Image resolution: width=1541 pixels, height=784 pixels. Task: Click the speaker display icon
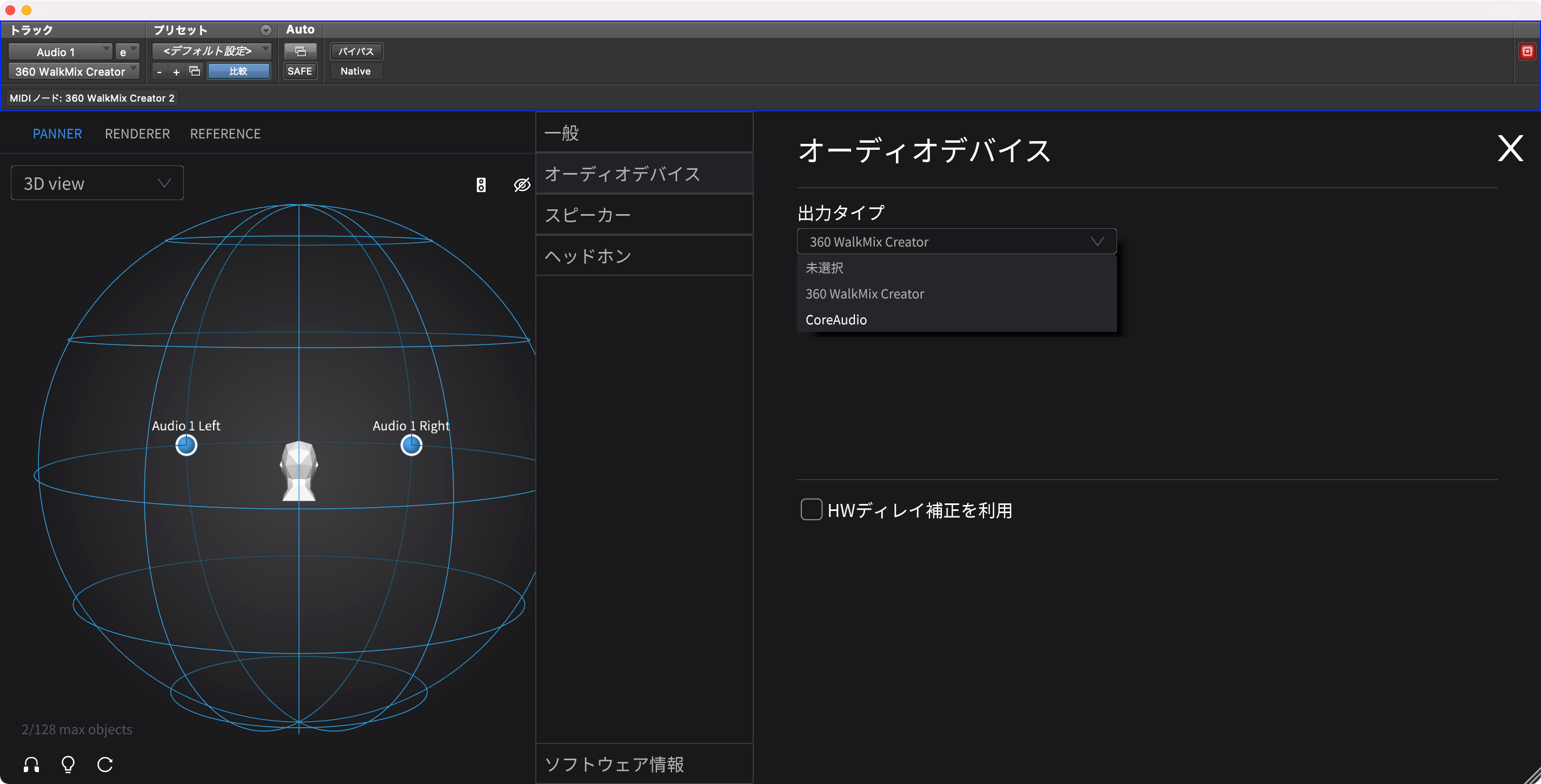(x=481, y=185)
